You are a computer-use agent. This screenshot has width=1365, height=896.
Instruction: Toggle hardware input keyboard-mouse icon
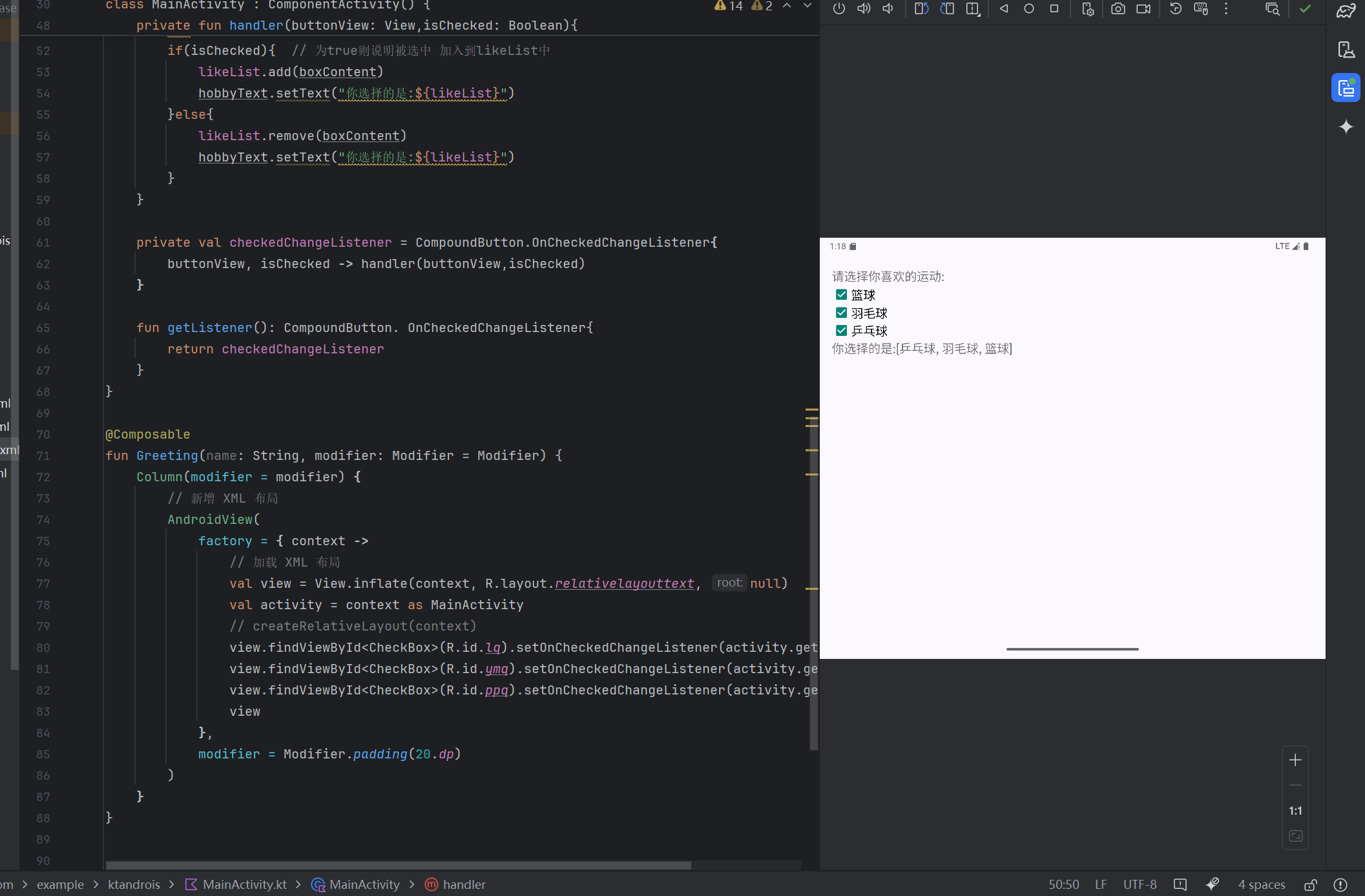tap(1201, 9)
